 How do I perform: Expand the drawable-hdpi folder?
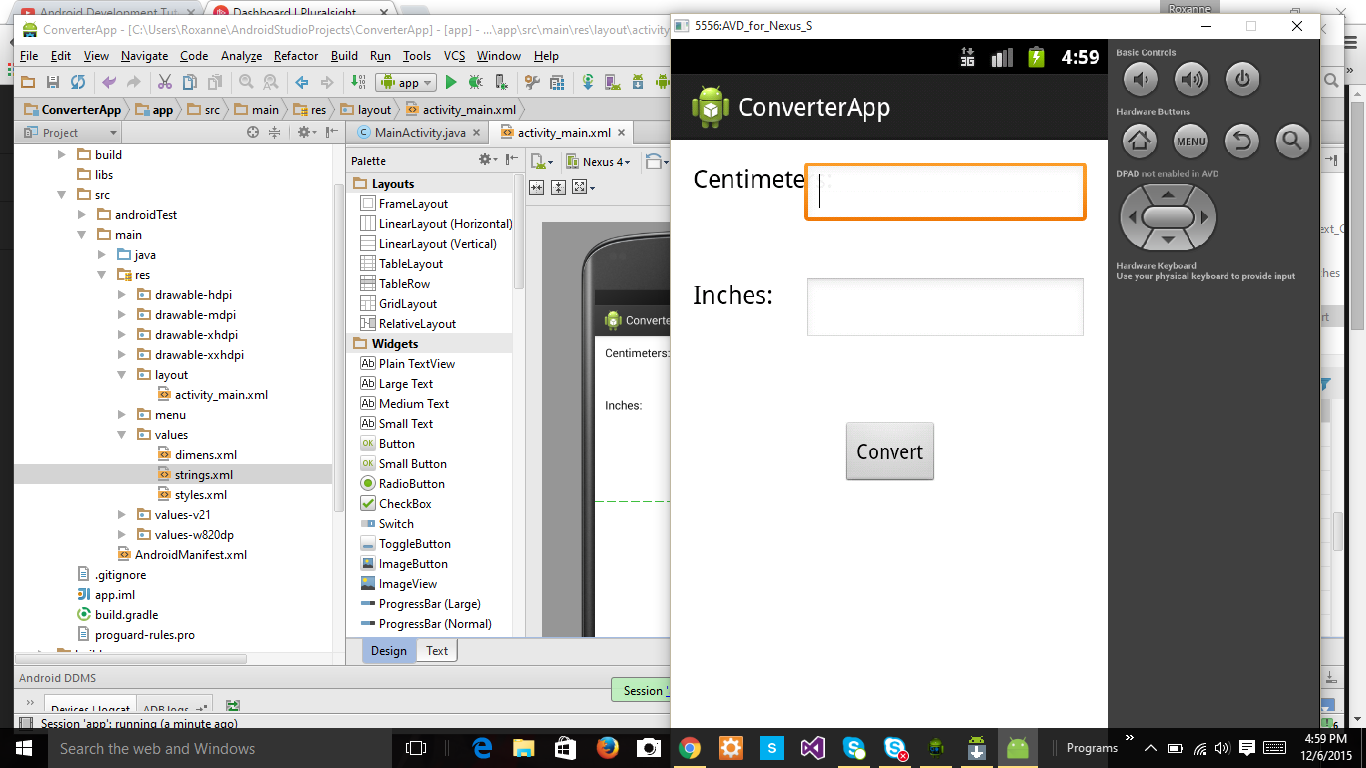point(122,294)
